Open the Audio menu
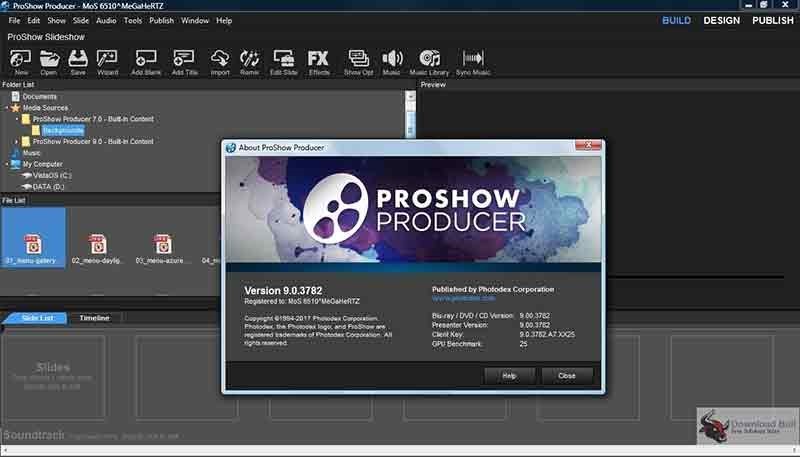This screenshot has width=800, height=457. point(106,20)
